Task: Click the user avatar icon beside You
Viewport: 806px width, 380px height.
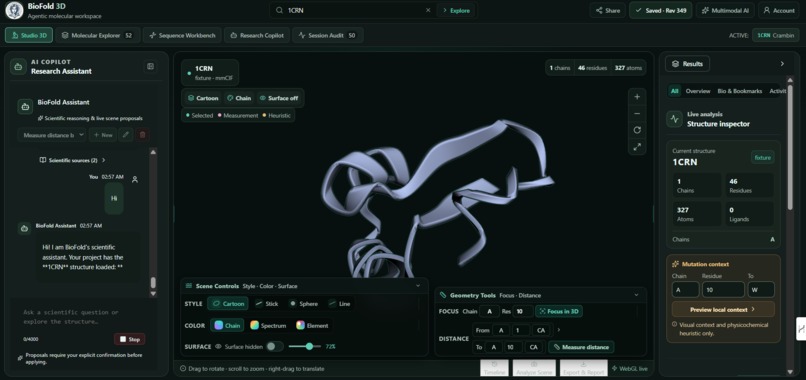Action: (135, 179)
